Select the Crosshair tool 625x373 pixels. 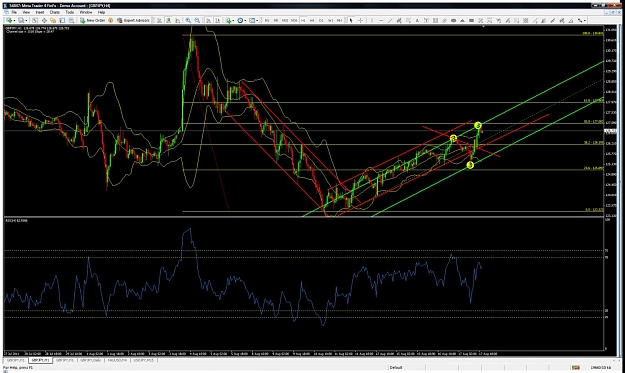tap(360, 20)
